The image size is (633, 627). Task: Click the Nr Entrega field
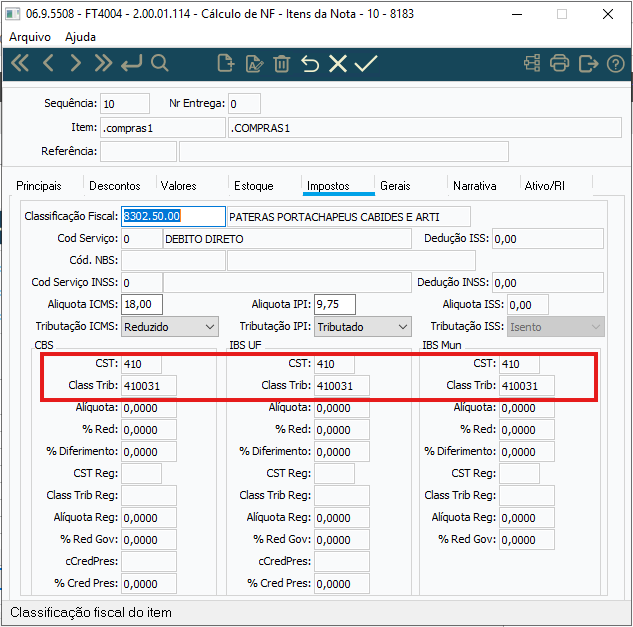tap(244, 104)
